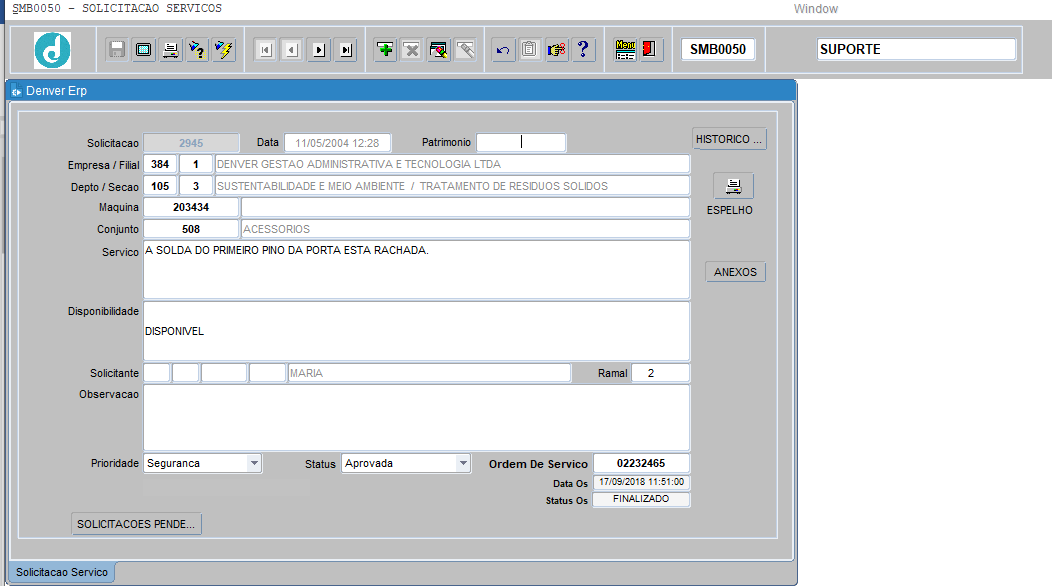
Task: Click the Ordem De Servico field 02232465
Action: (641, 463)
